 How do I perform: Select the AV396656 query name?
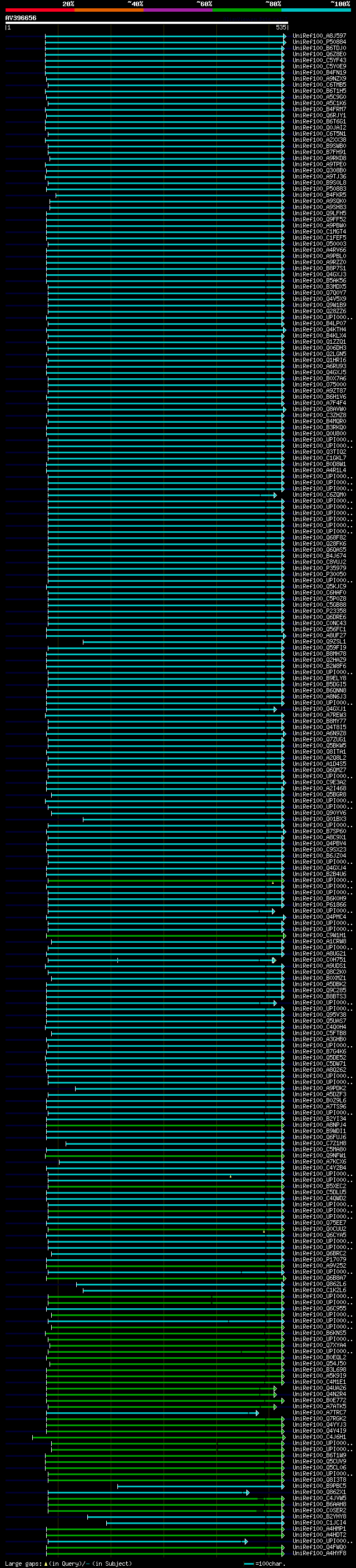click(21, 18)
